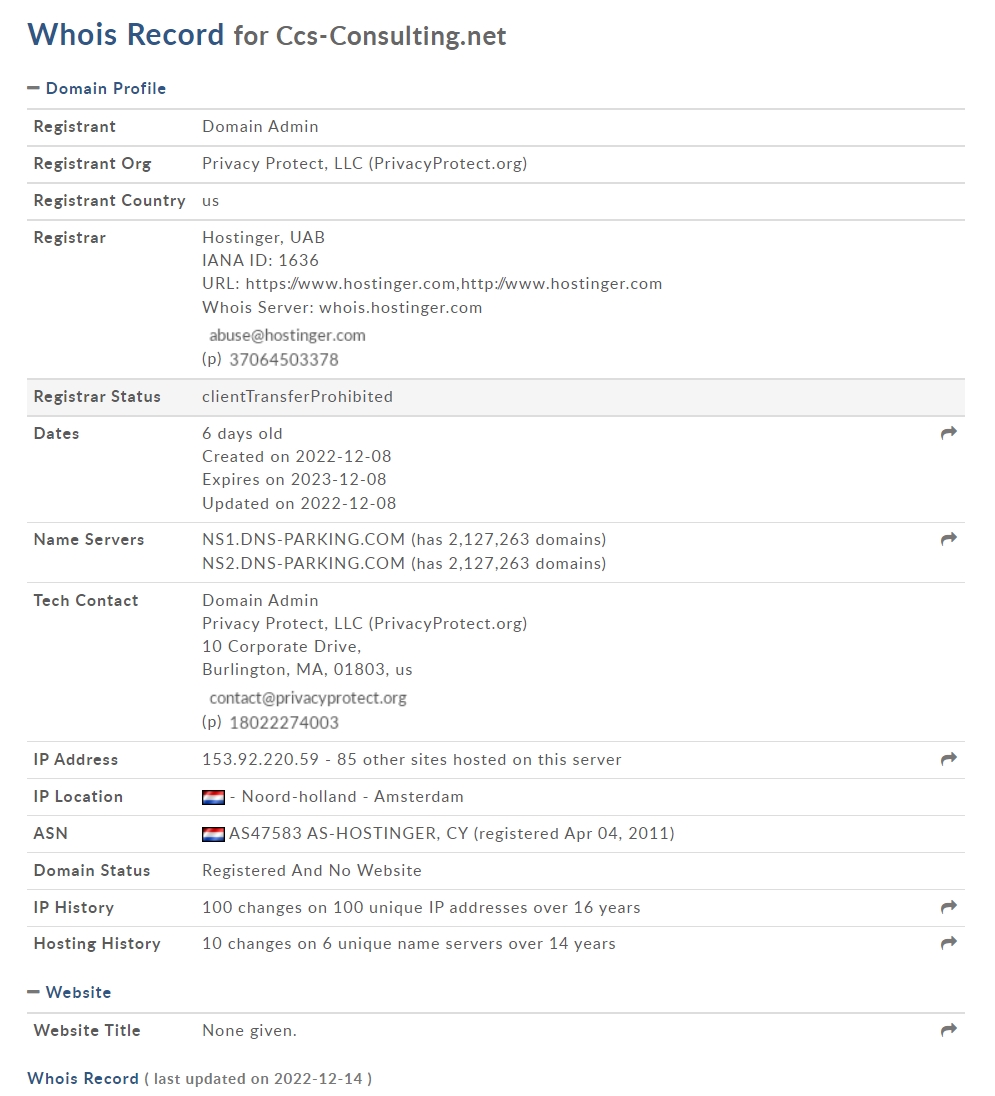Click the contact@privacyprotect.org email address

point(307,698)
